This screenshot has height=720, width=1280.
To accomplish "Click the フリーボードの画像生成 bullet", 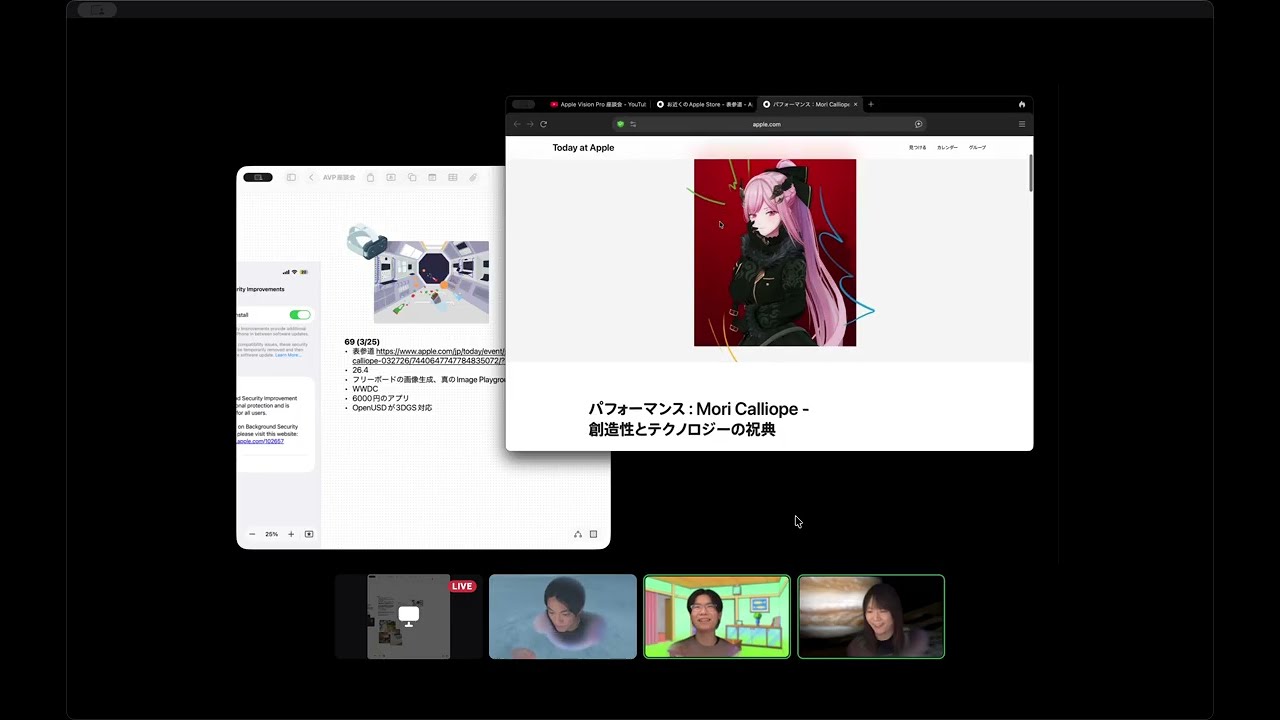I will (428, 380).
